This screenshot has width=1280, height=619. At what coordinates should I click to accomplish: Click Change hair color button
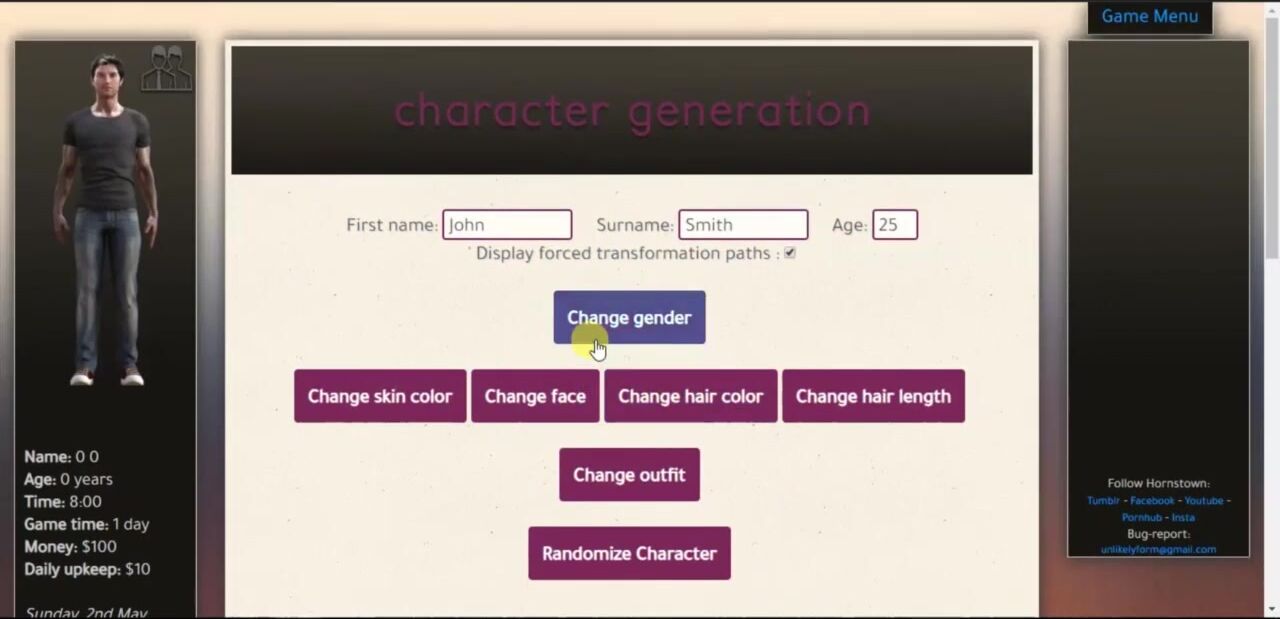(x=690, y=396)
